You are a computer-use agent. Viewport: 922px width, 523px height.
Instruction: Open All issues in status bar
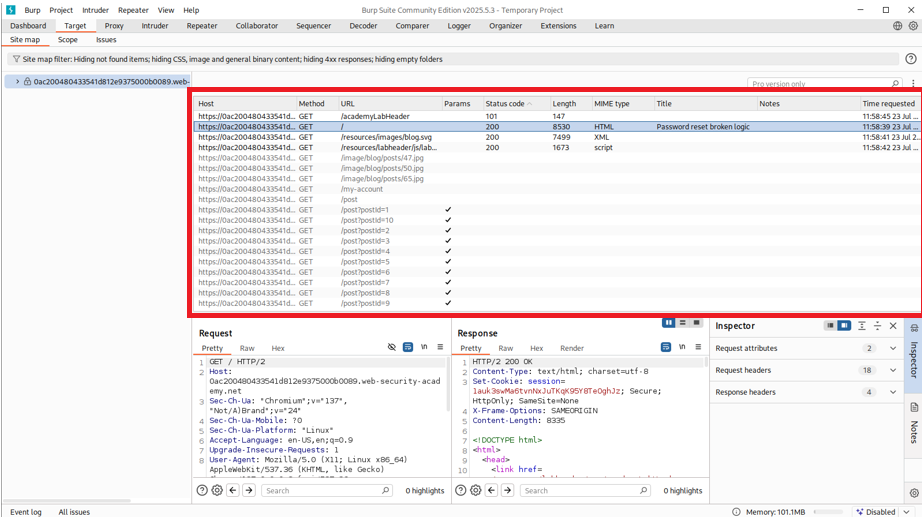74,512
